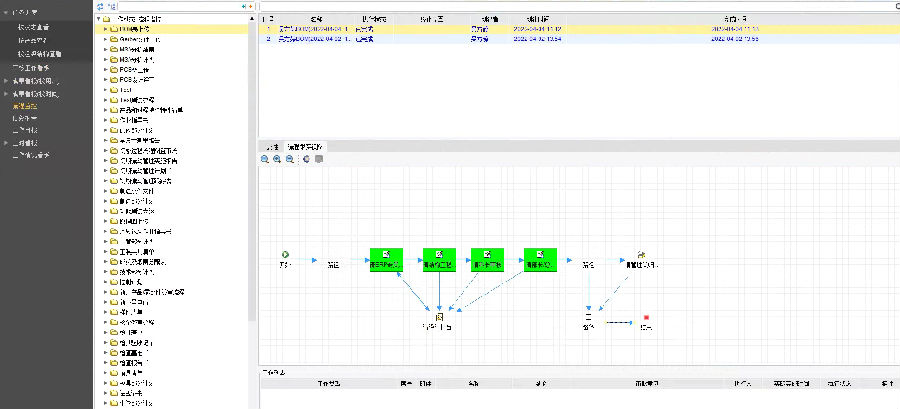
Task: Select the first green task node in workflow
Action: click(385, 260)
